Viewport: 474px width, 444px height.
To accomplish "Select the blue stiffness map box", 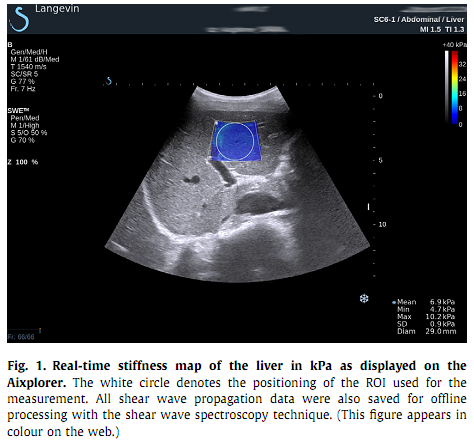I will pos(235,141).
